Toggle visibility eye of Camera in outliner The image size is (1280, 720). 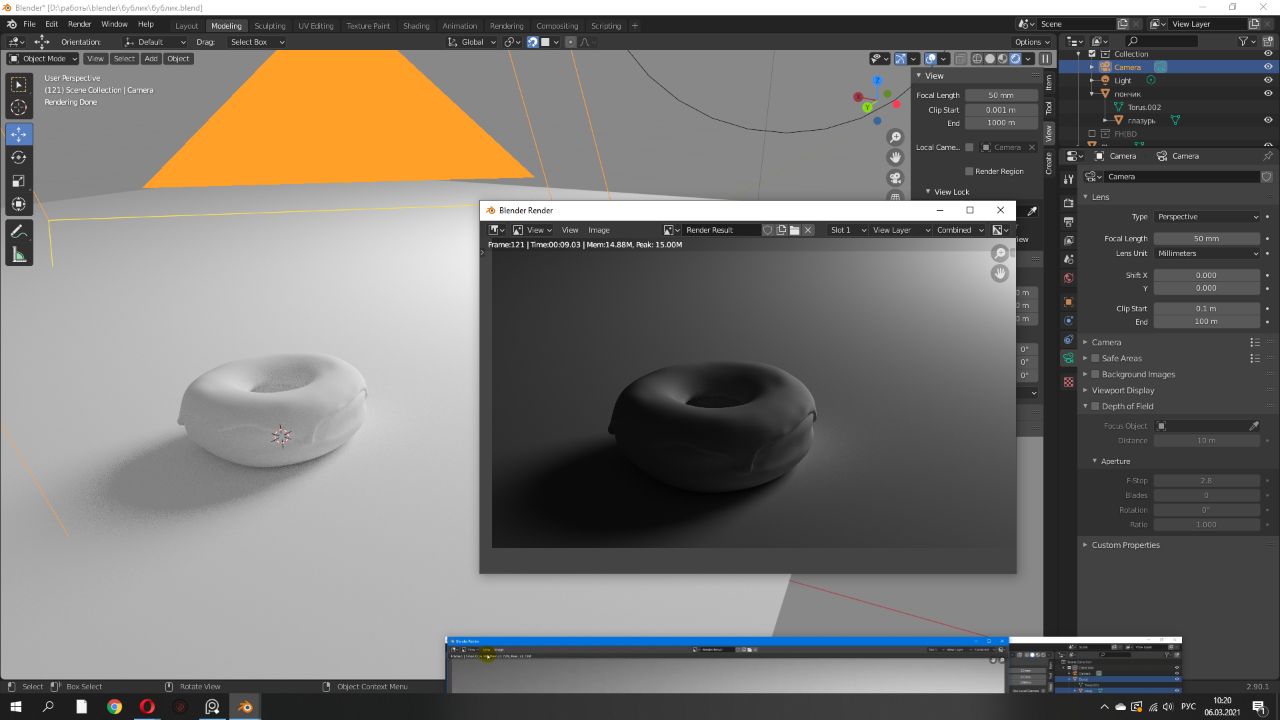coord(1268,67)
